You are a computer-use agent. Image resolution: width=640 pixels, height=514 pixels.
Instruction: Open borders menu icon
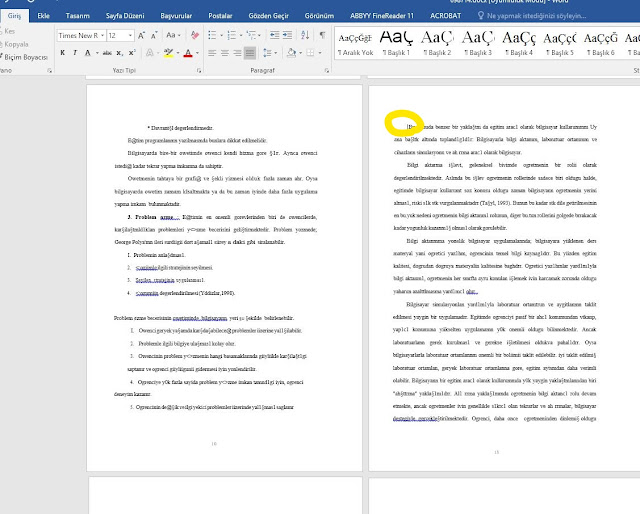(310, 53)
